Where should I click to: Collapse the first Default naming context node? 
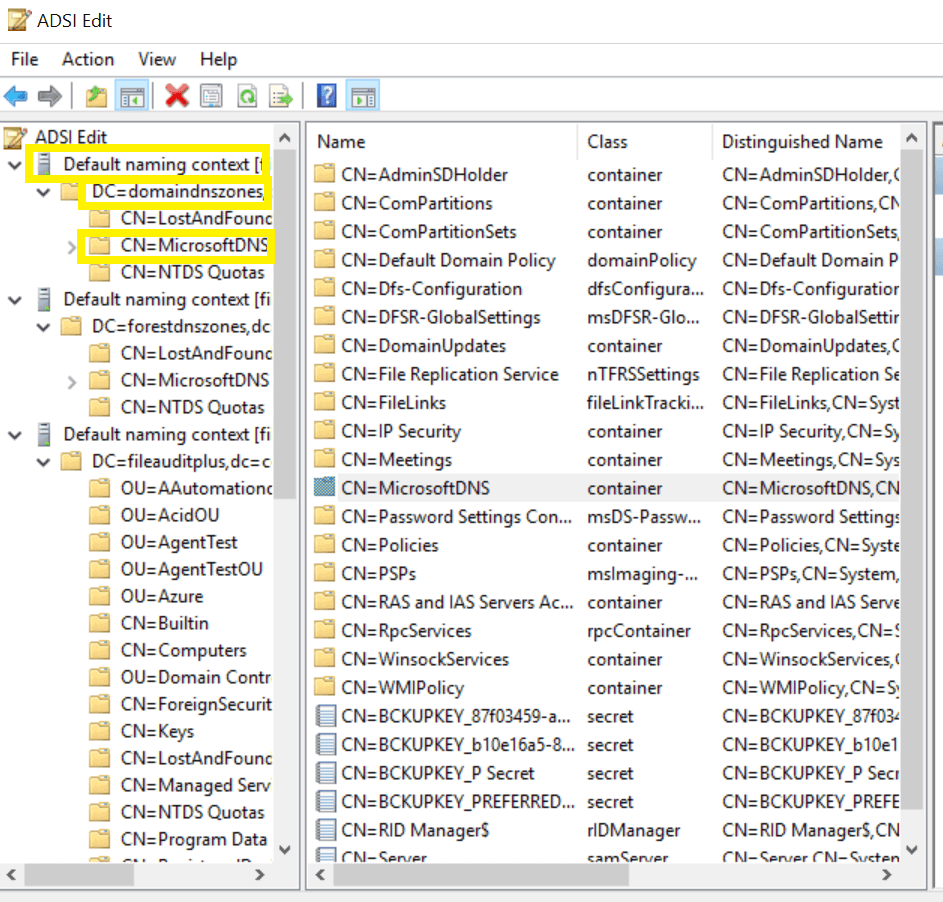tap(15, 165)
